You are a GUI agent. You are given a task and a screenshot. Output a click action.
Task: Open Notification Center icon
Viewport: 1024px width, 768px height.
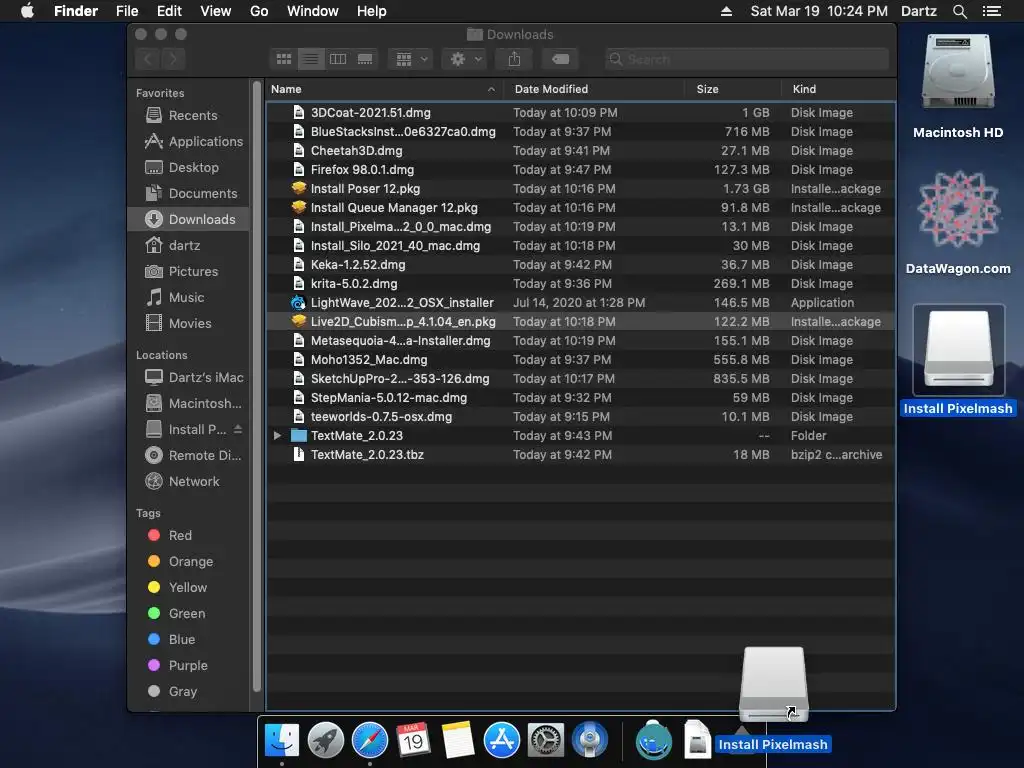click(x=991, y=11)
